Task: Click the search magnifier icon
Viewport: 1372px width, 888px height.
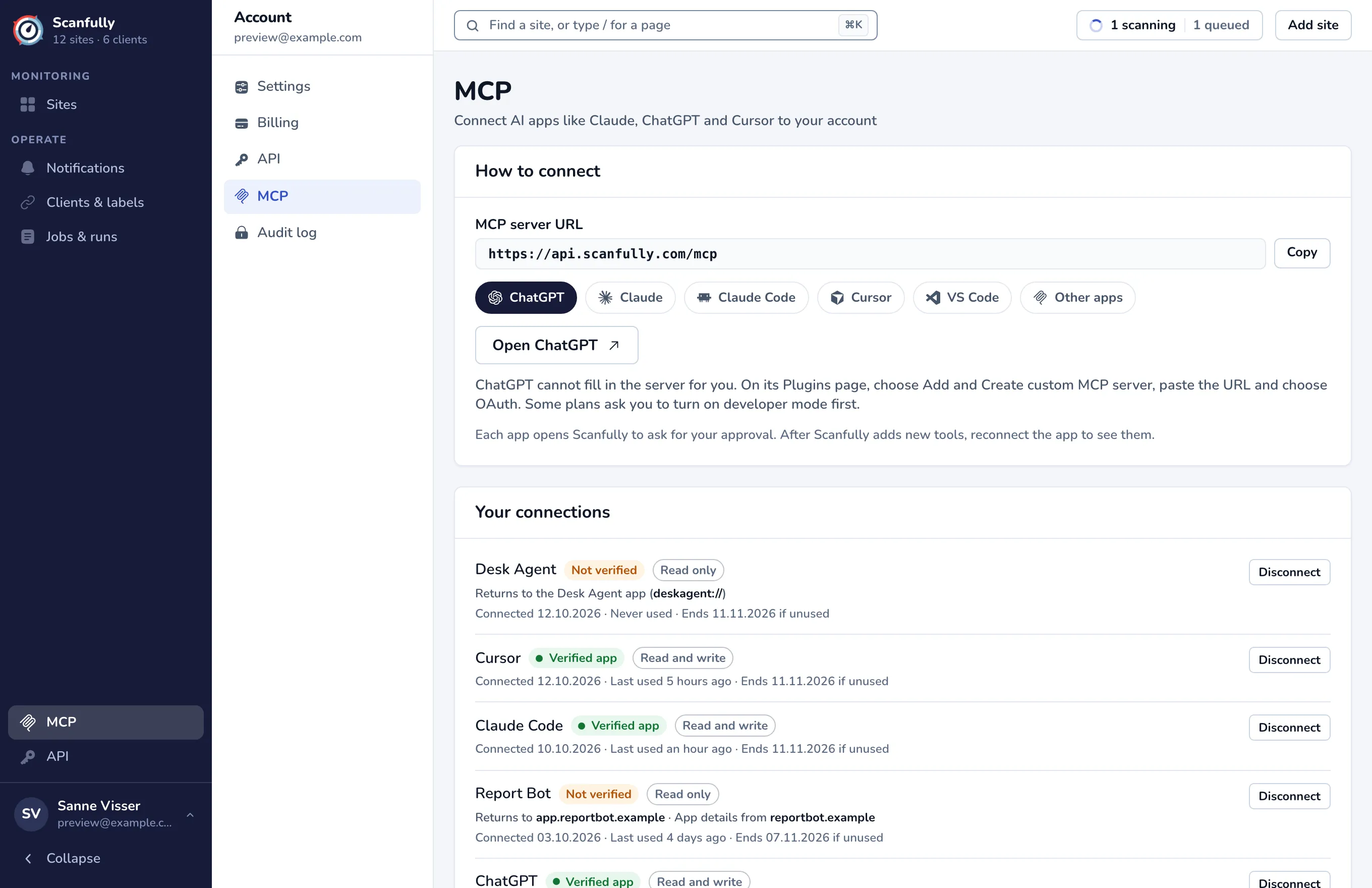Action: point(472,25)
